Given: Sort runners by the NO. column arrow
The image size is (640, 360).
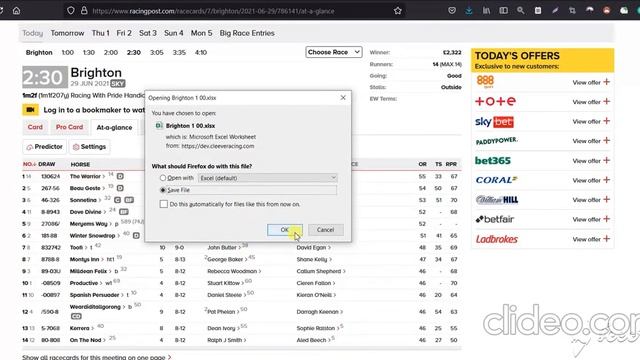Looking at the screenshot, I should coord(34,164).
